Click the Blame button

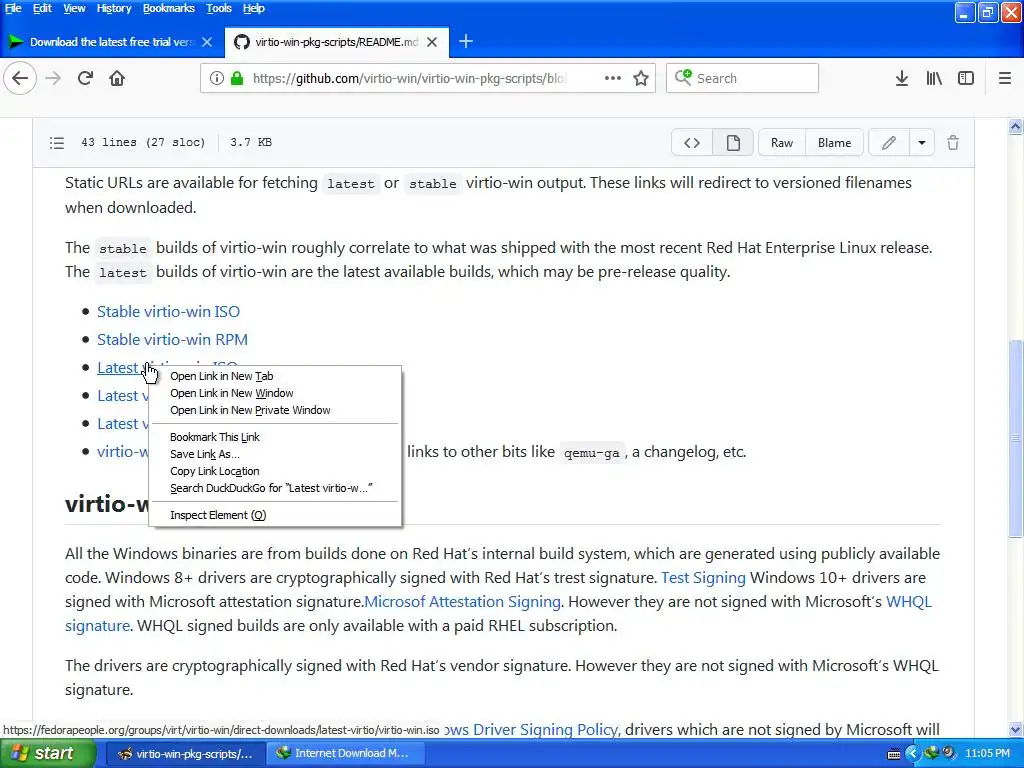point(835,143)
